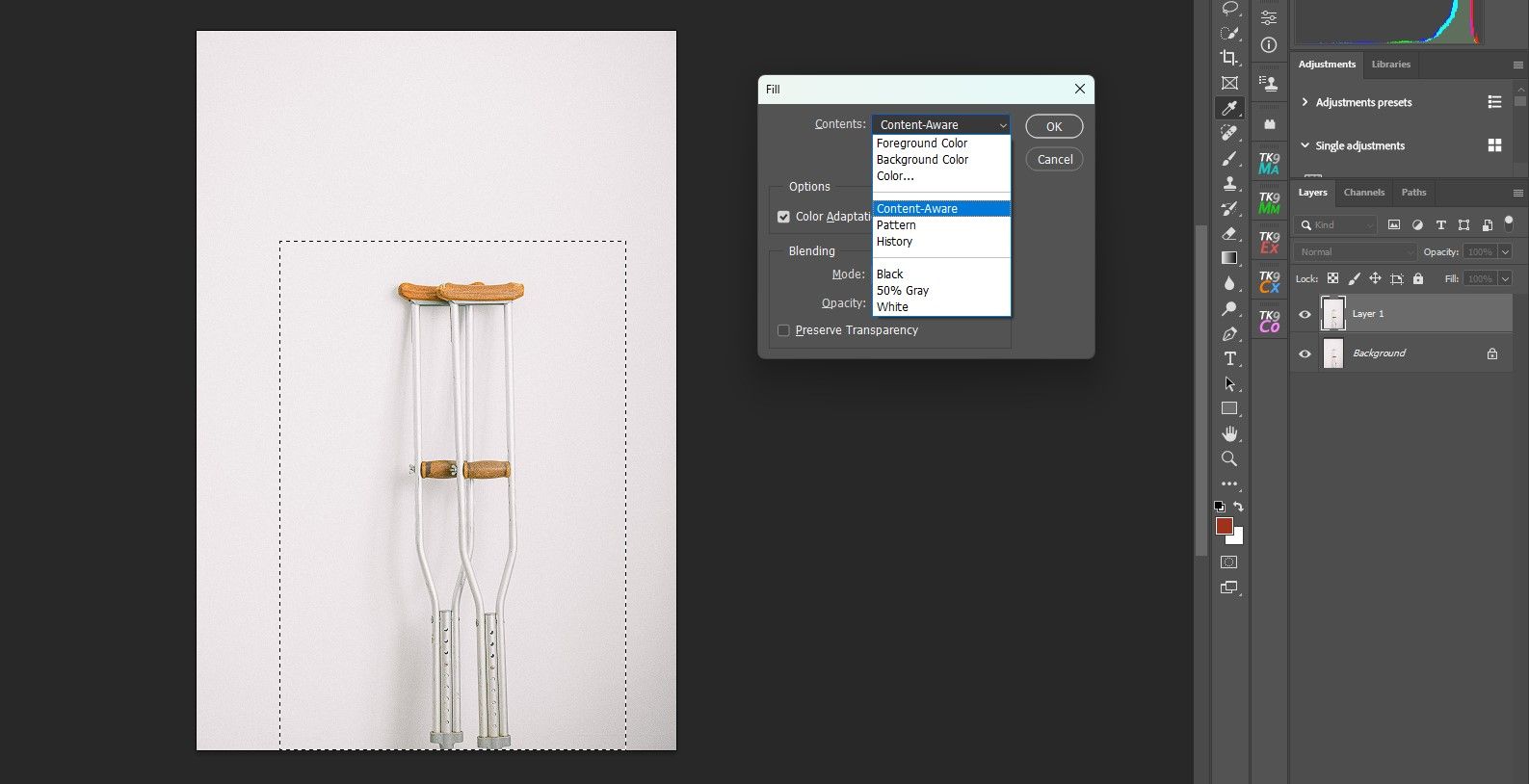Select the Crop tool
Image resolution: width=1529 pixels, height=784 pixels.
click(x=1229, y=58)
